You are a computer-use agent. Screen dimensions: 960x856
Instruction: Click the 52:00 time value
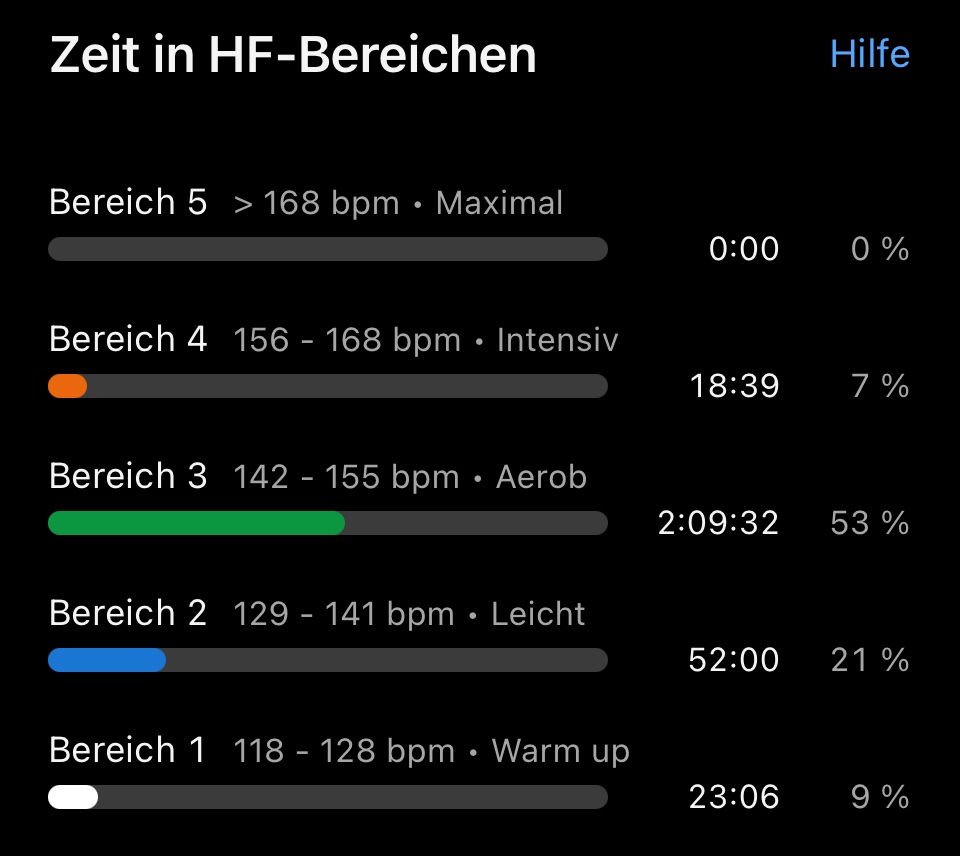pyautogui.click(x=734, y=660)
